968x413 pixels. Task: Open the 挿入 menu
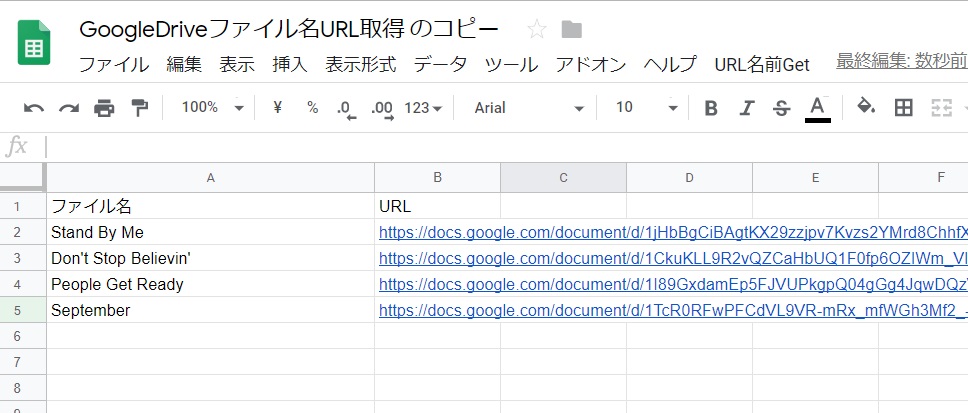pos(290,64)
